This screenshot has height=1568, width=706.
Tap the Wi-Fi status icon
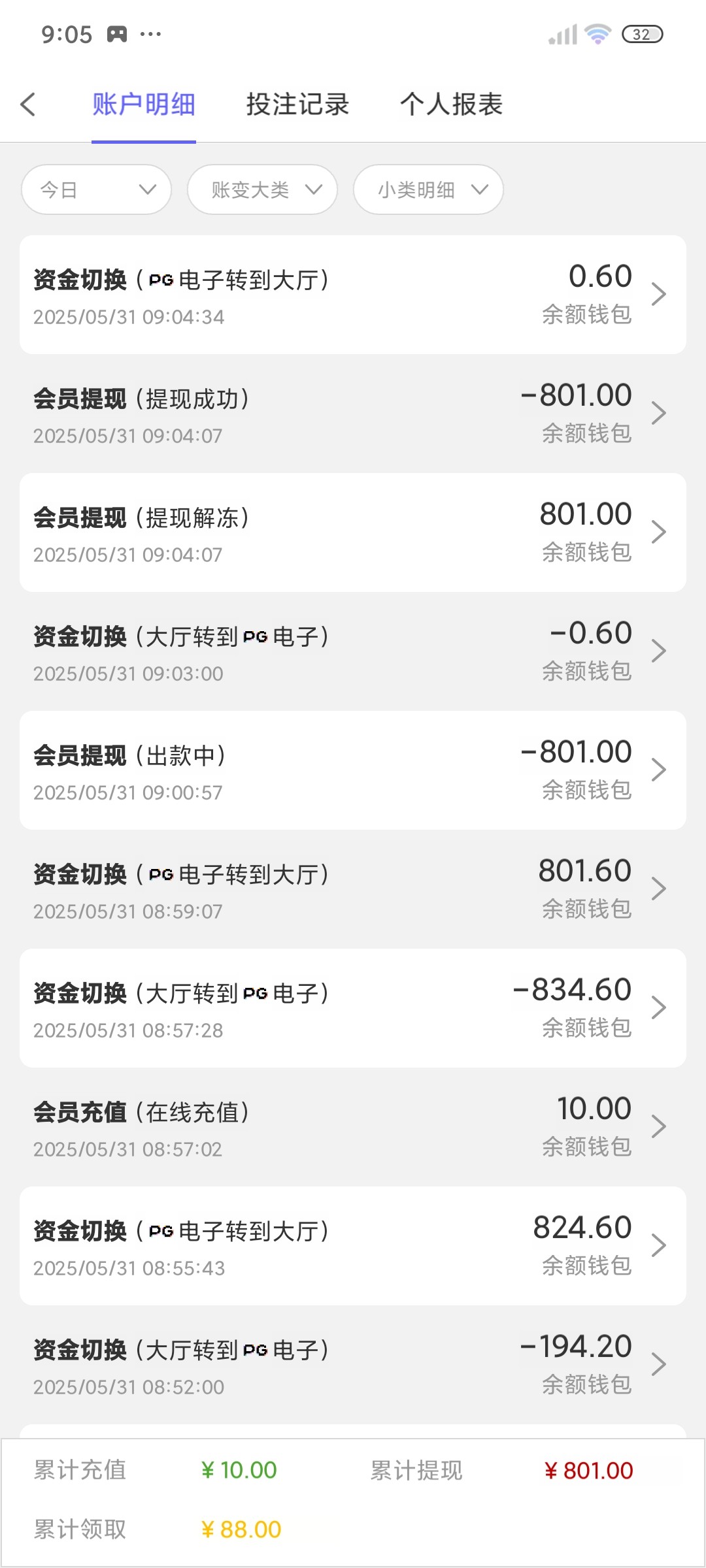(597, 34)
